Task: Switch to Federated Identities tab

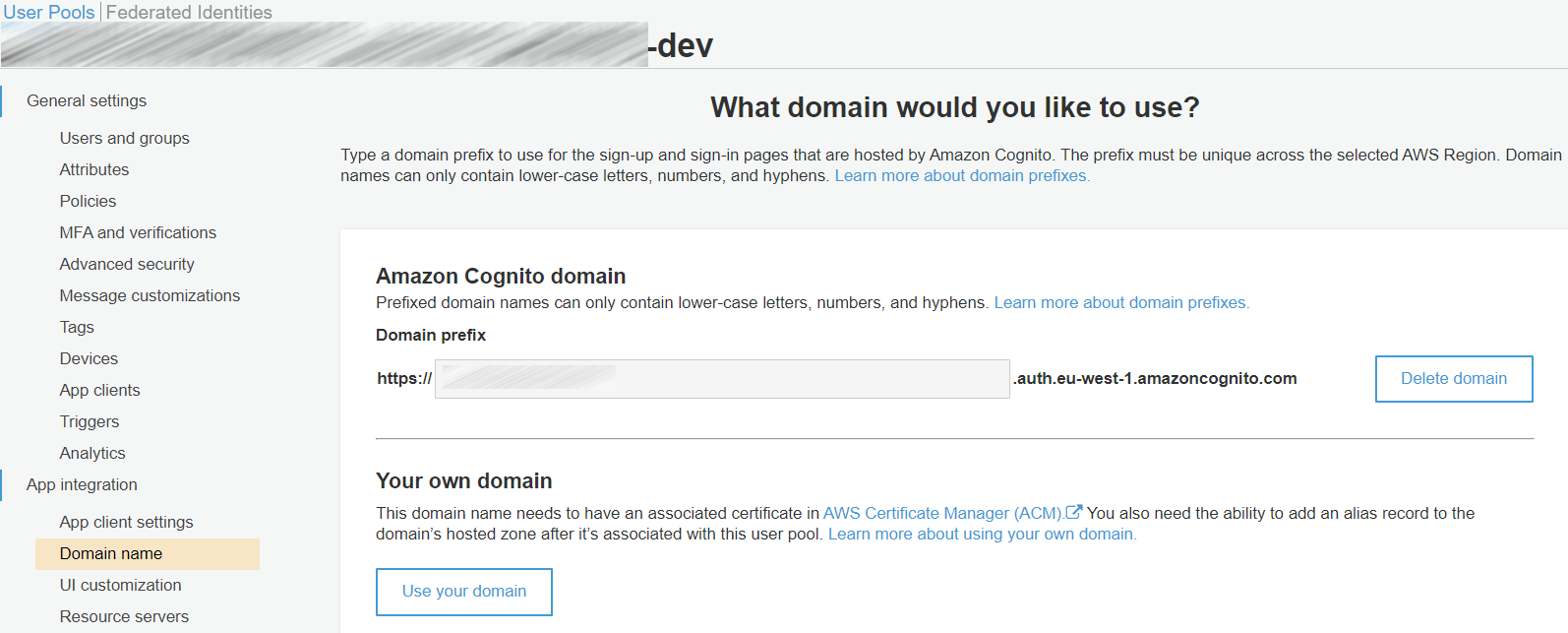Action: pos(189,12)
